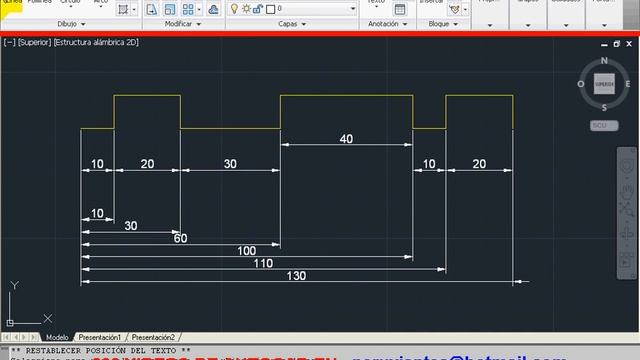Switch to the Presentación1 tab
The height and width of the screenshot is (360, 640).
point(100,338)
